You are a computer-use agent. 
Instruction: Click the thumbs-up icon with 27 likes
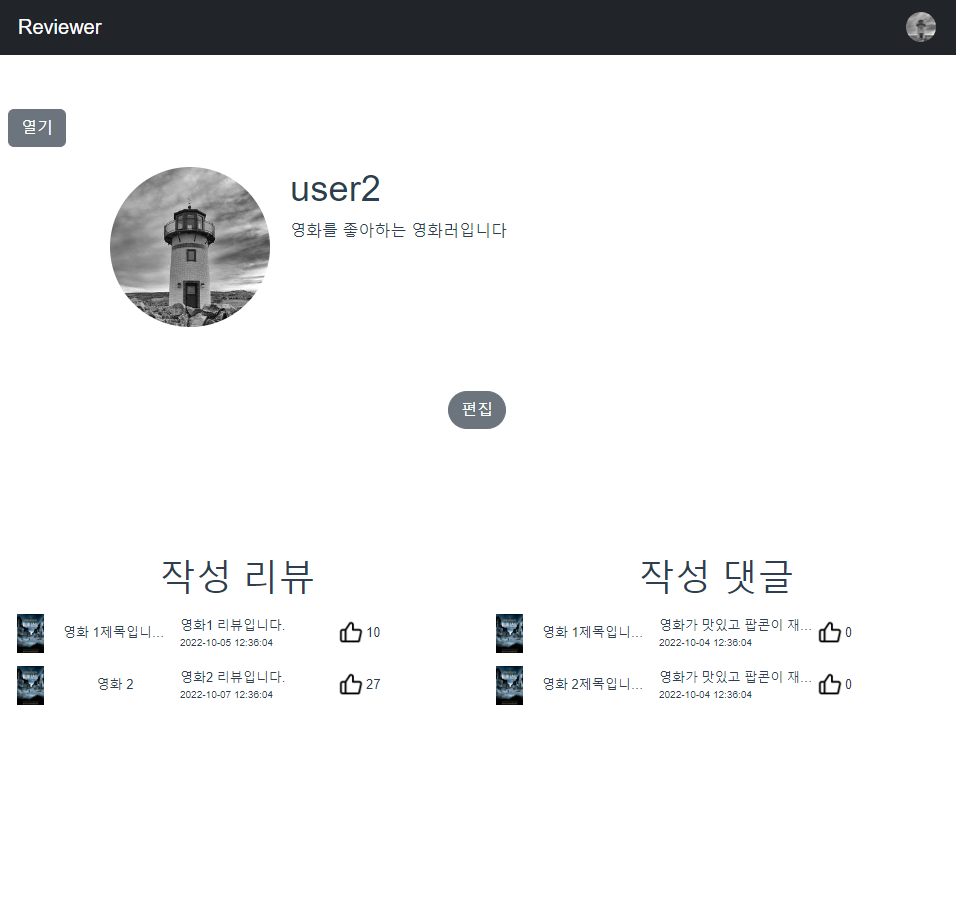[x=351, y=684]
